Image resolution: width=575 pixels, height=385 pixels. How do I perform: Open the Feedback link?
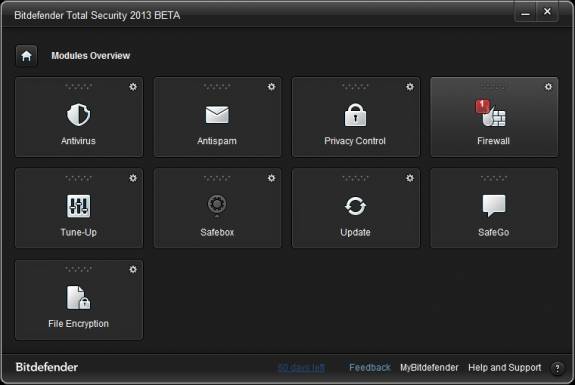click(370, 367)
